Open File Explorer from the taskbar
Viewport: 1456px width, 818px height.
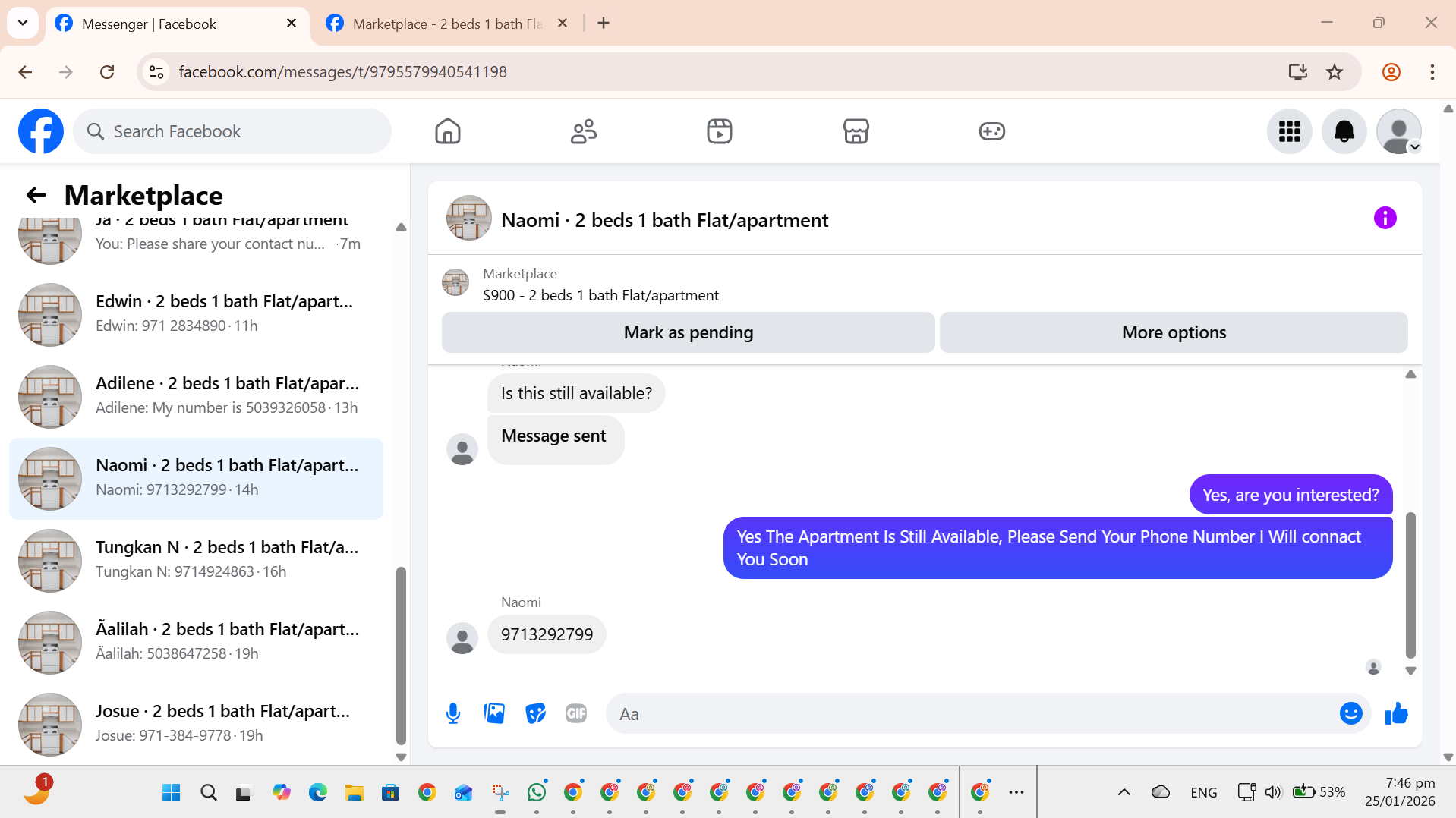[x=355, y=793]
